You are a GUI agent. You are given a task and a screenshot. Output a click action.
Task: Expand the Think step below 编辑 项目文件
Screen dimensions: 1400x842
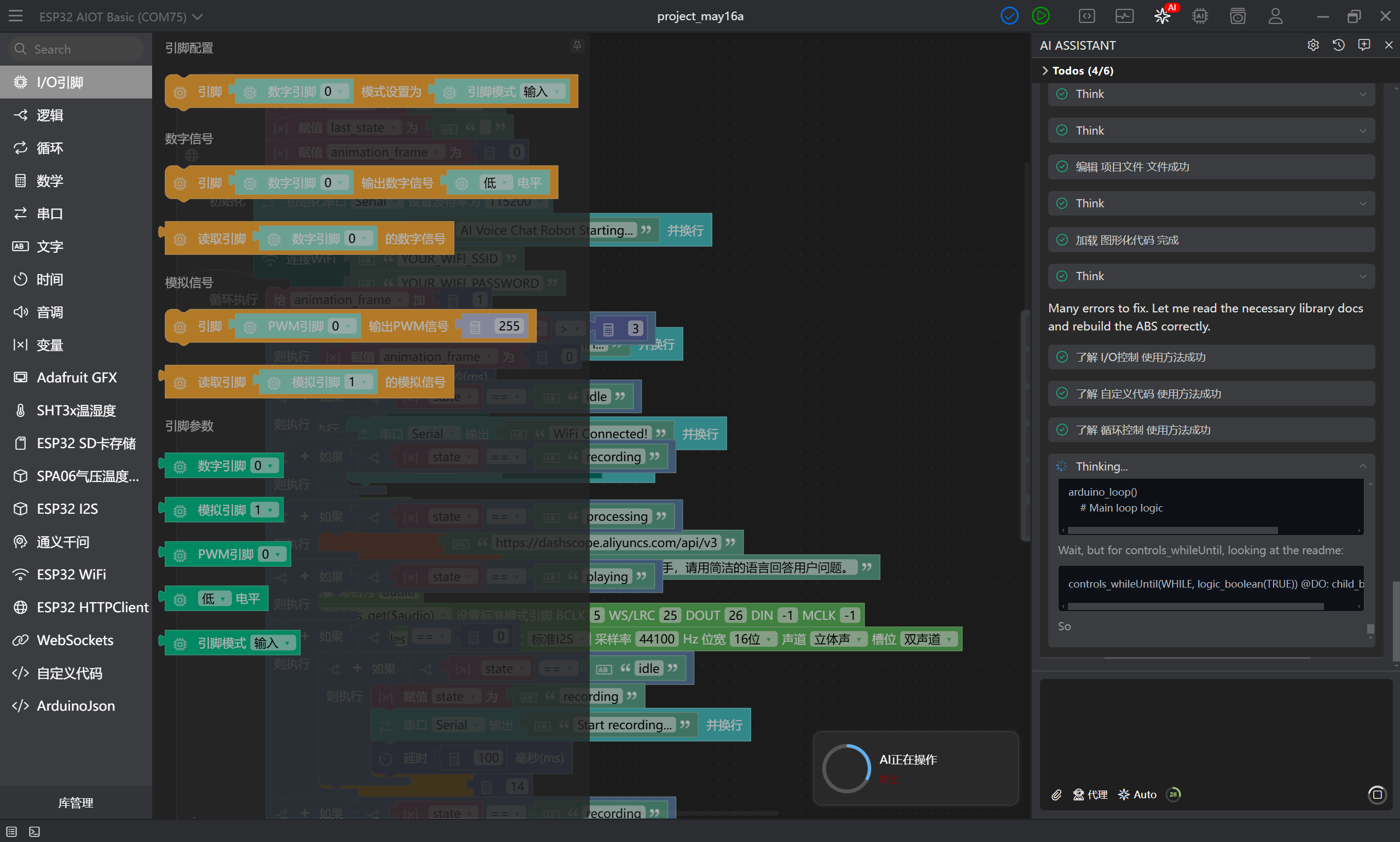1211,203
